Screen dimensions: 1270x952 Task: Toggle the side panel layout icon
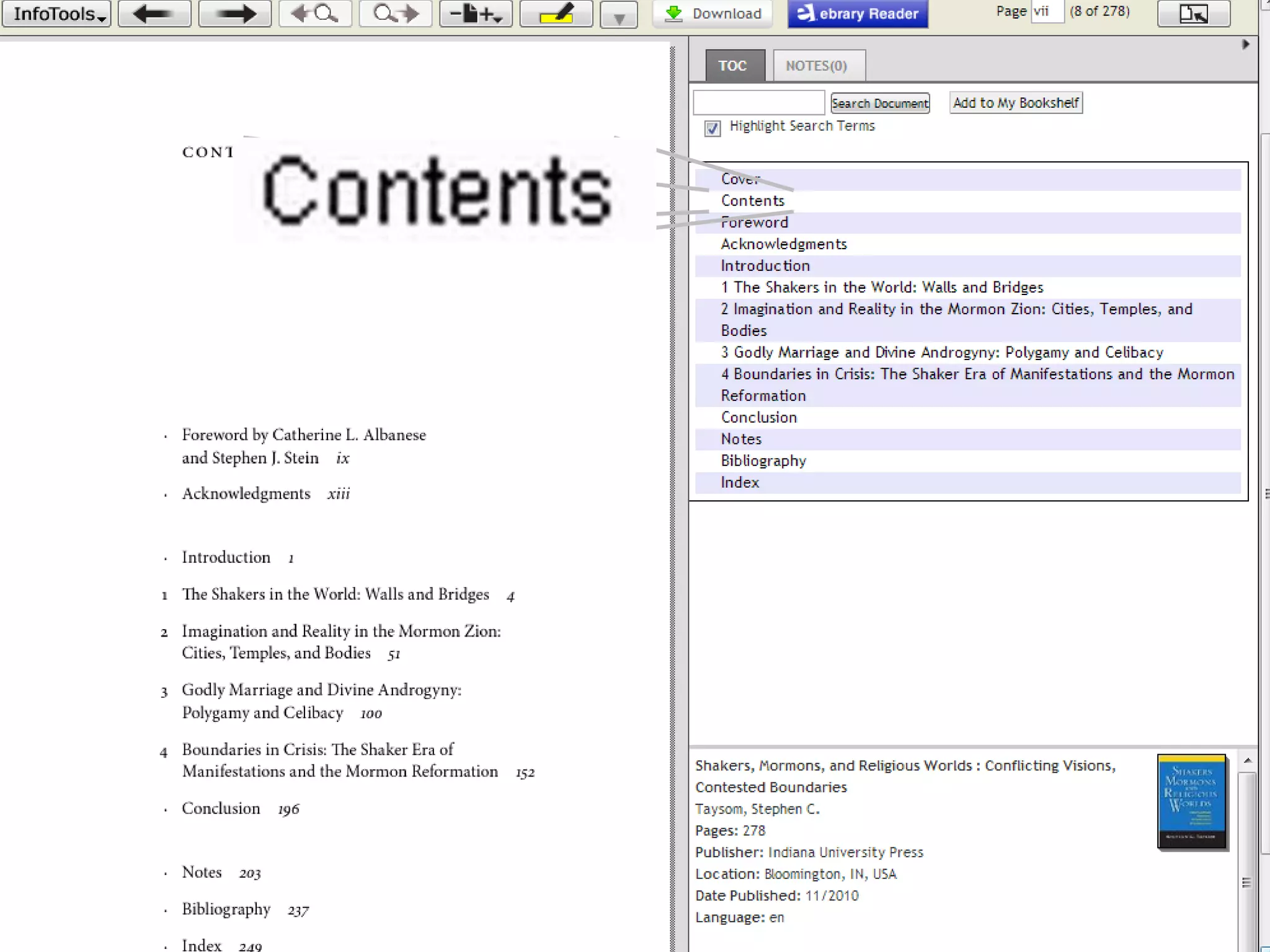tap(1193, 14)
